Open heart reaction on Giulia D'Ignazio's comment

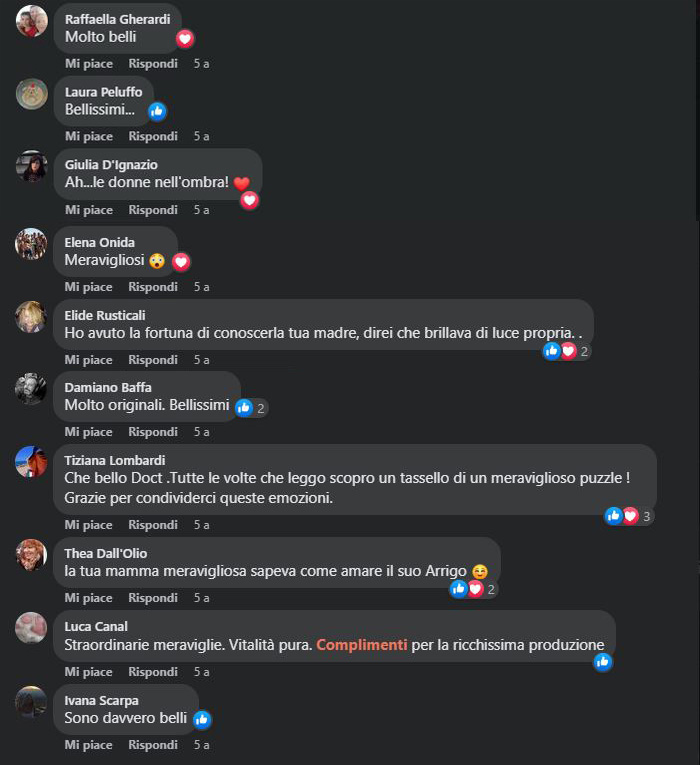pyautogui.click(x=249, y=200)
